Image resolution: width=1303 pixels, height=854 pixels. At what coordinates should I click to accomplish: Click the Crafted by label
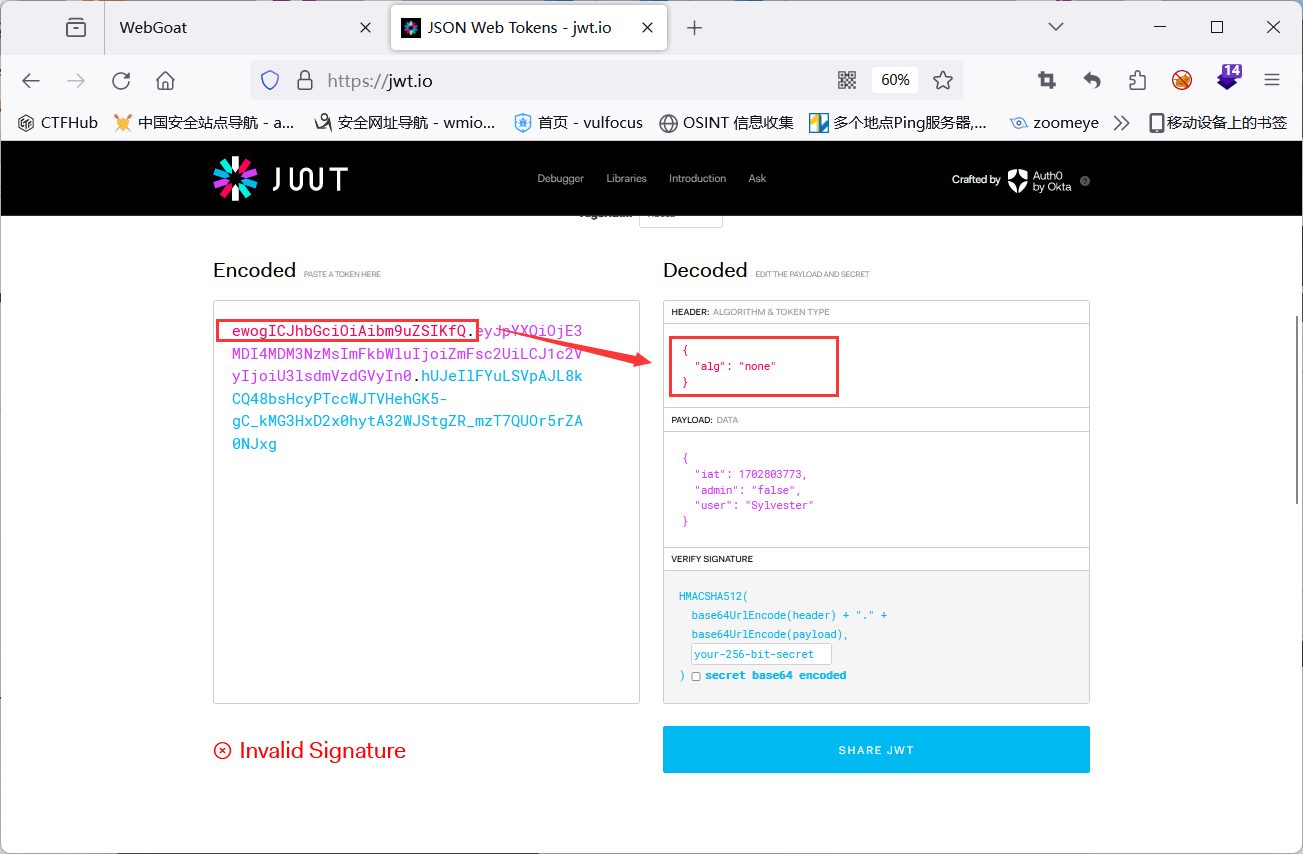(976, 180)
